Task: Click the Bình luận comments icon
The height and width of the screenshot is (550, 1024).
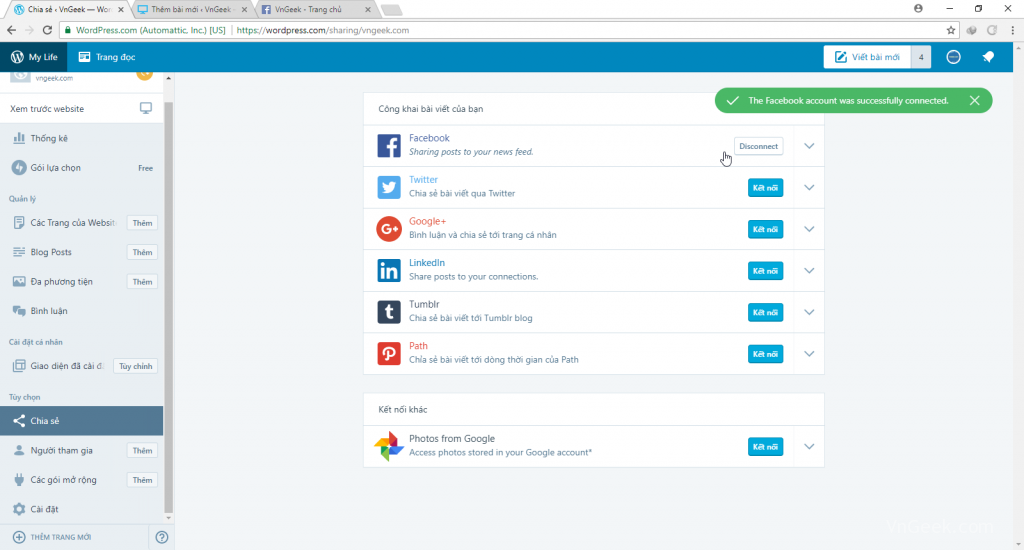Action: [x=19, y=311]
